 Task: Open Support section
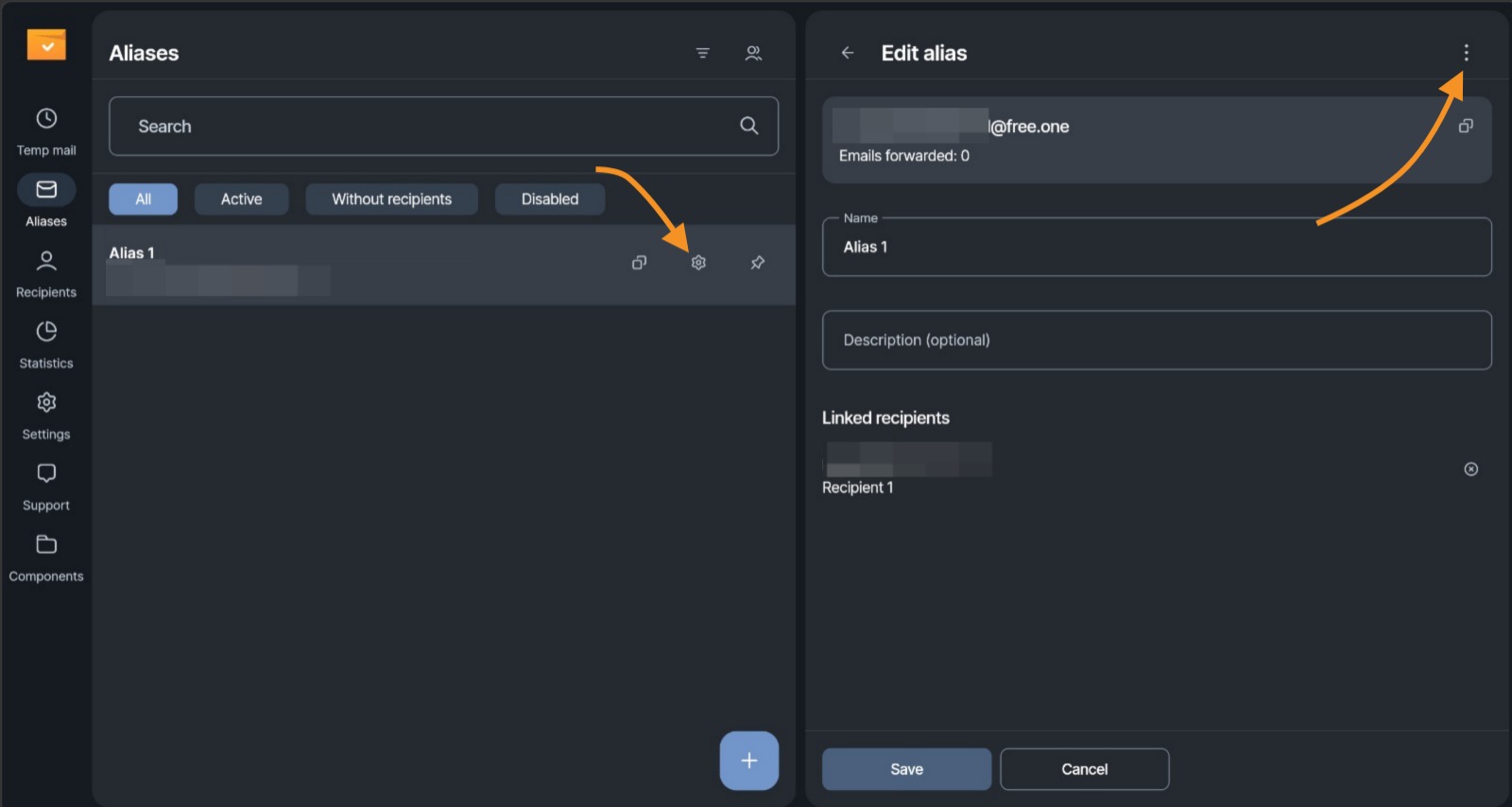pos(46,487)
